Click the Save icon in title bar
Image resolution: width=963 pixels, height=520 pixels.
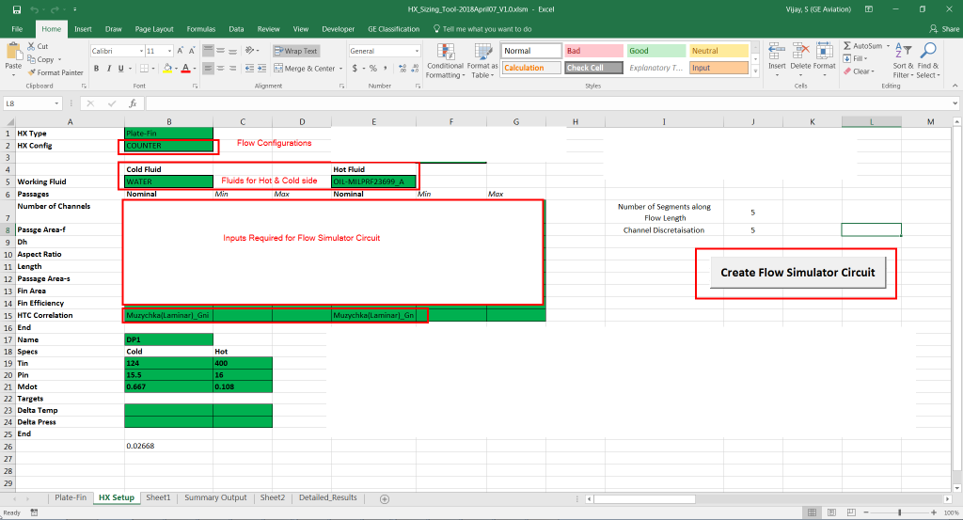coord(17,9)
